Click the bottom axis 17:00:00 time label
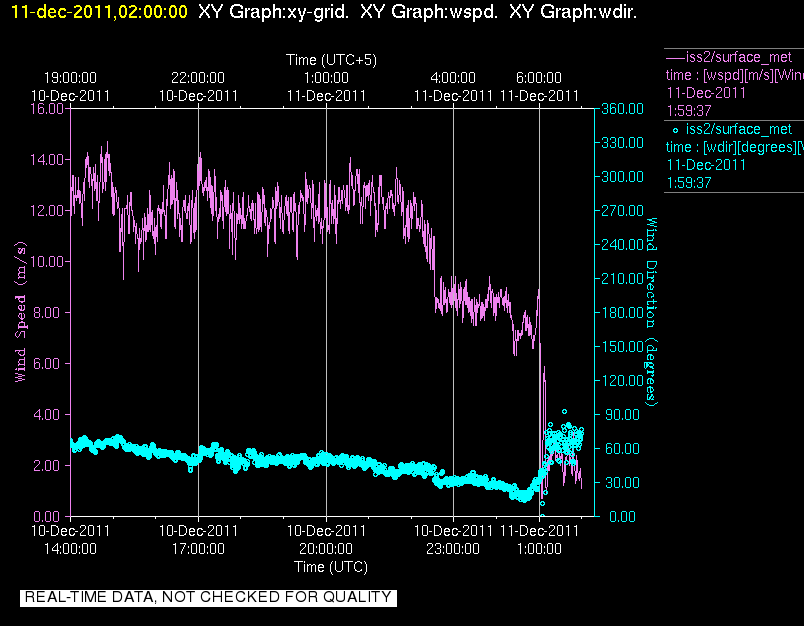Image resolution: width=804 pixels, height=626 pixels. (x=198, y=549)
